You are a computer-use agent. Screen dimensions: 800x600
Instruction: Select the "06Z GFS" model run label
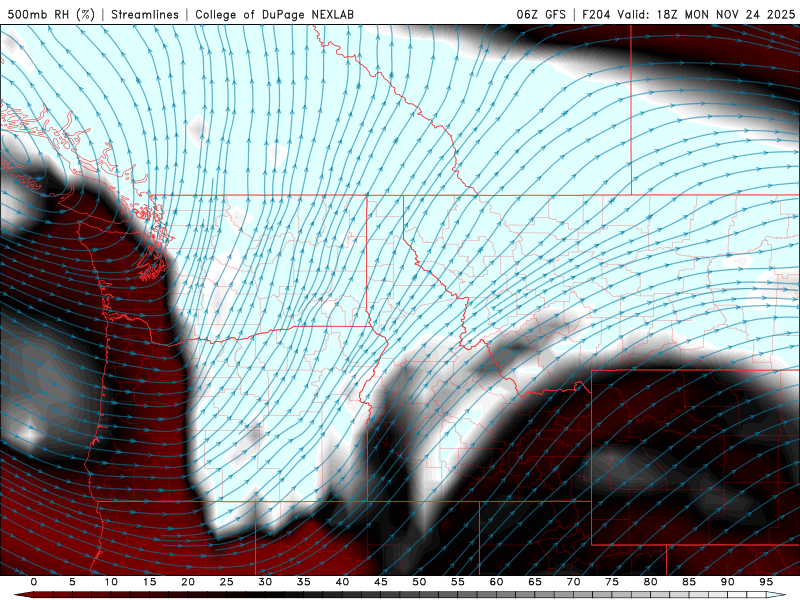pyautogui.click(x=541, y=15)
